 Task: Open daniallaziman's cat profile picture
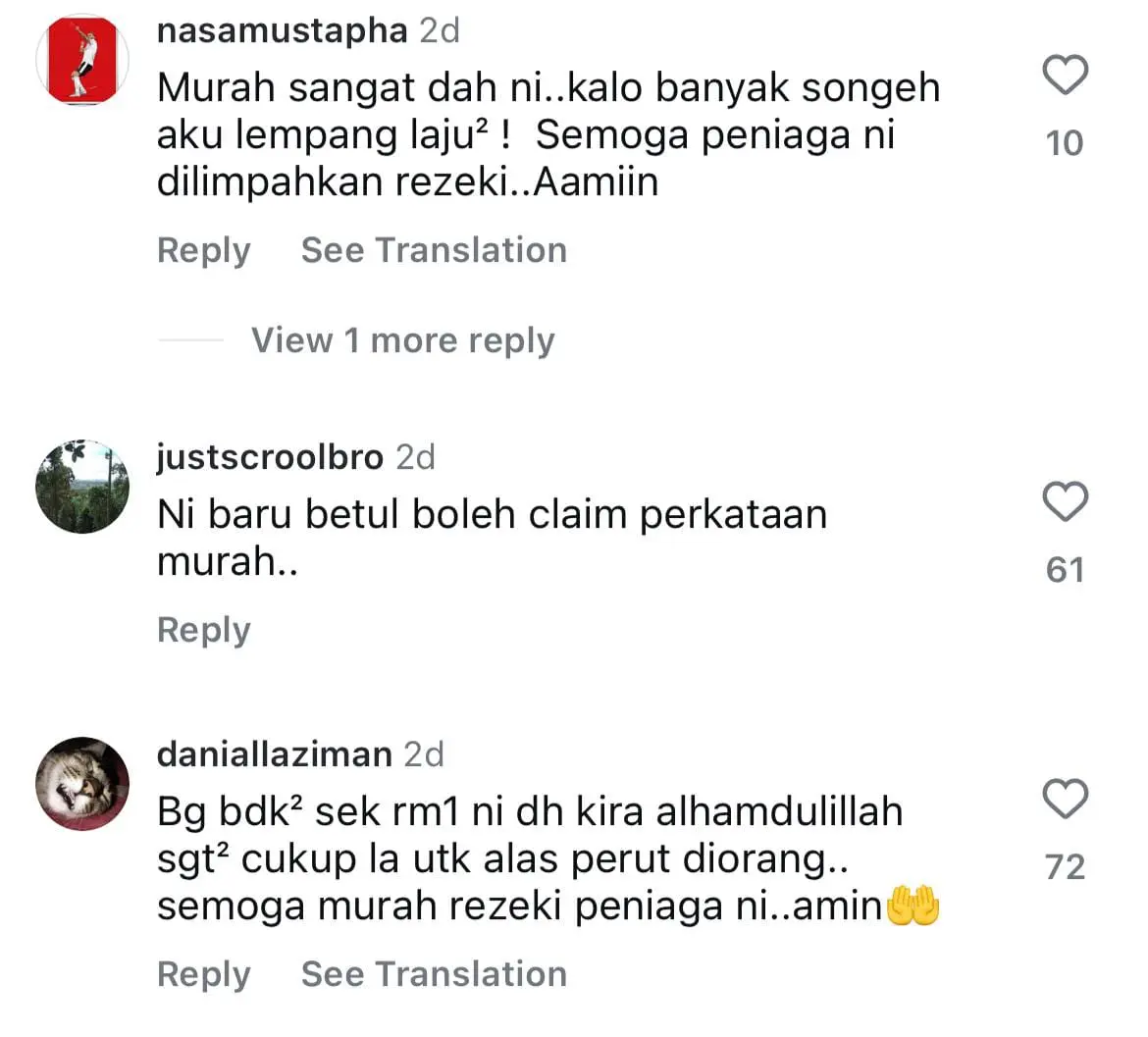coord(82,784)
